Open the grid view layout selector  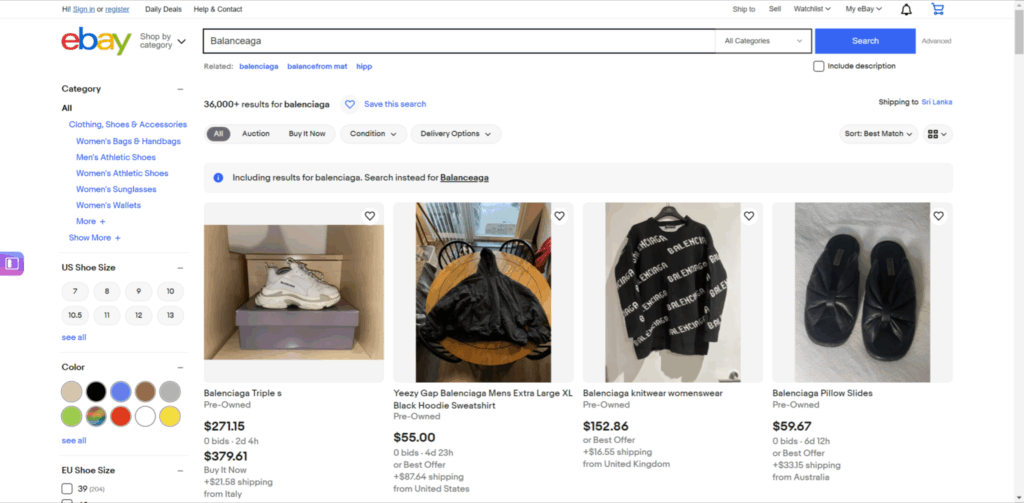coord(938,134)
